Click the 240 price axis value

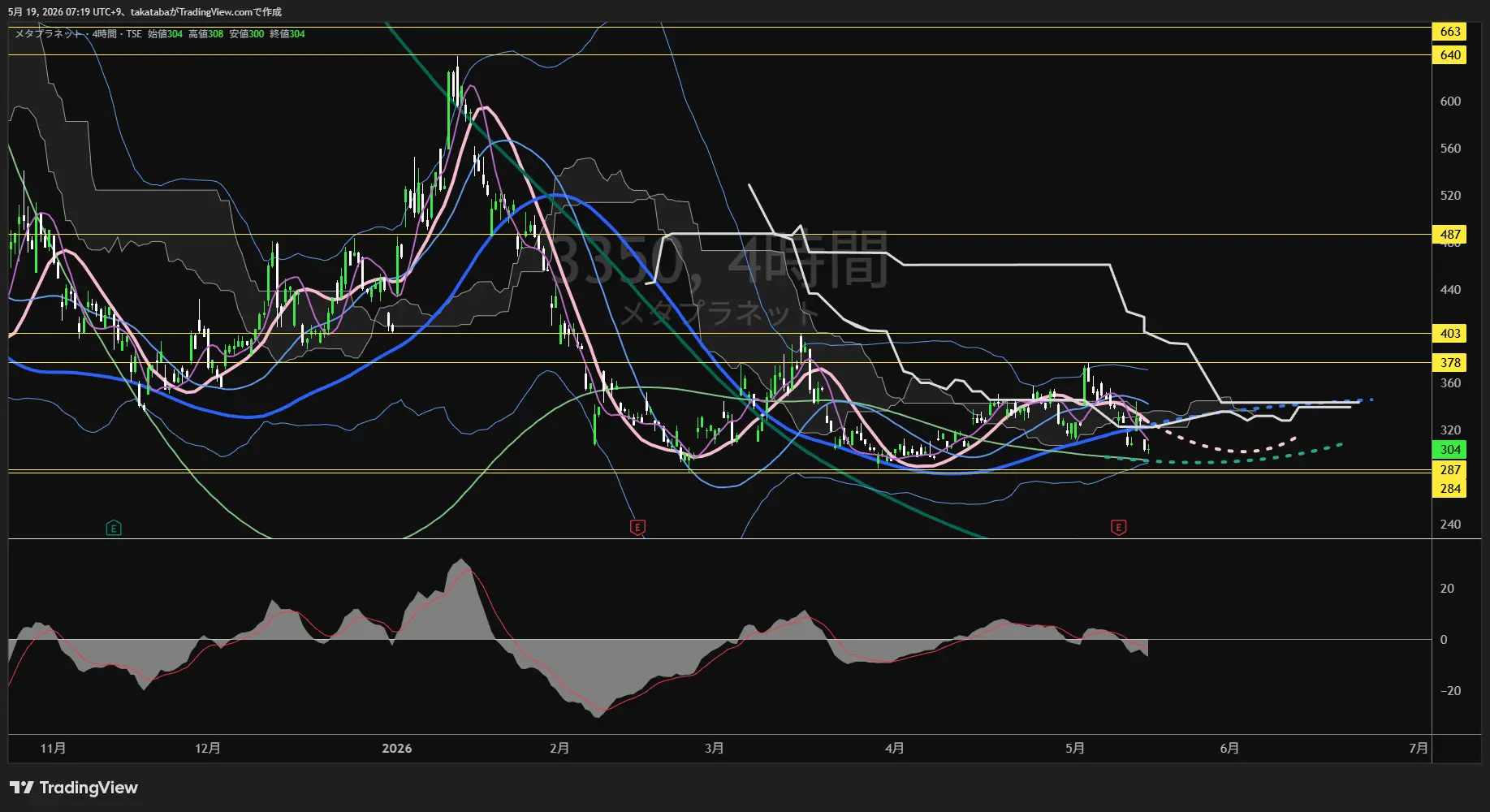pos(1450,525)
